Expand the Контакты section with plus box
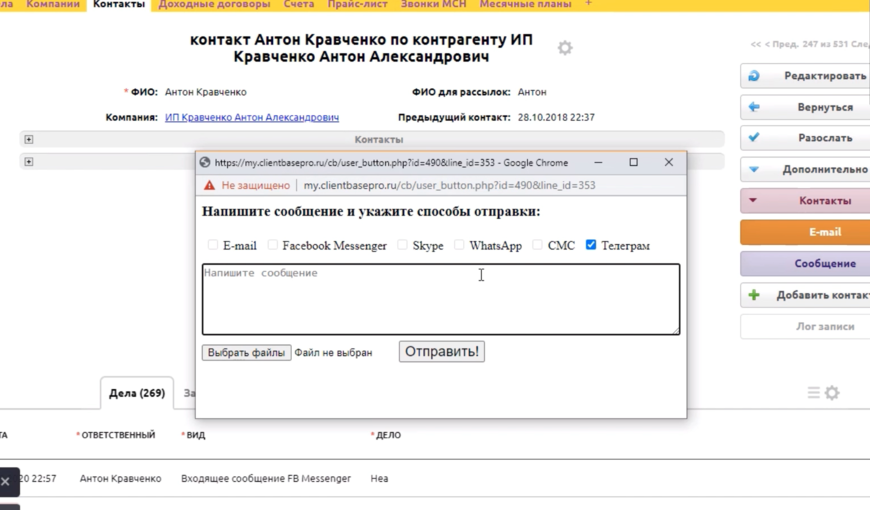This screenshot has height=510, width=870. (29, 140)
